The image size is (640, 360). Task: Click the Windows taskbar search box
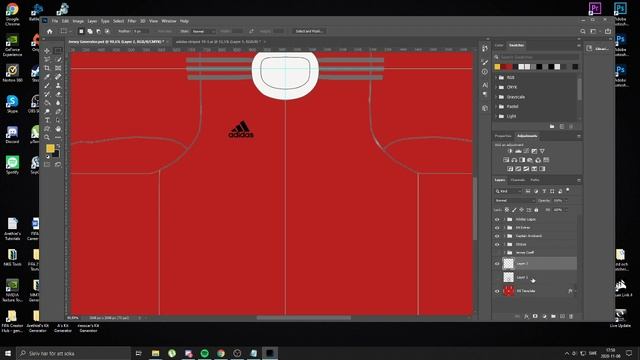point(73,353)
